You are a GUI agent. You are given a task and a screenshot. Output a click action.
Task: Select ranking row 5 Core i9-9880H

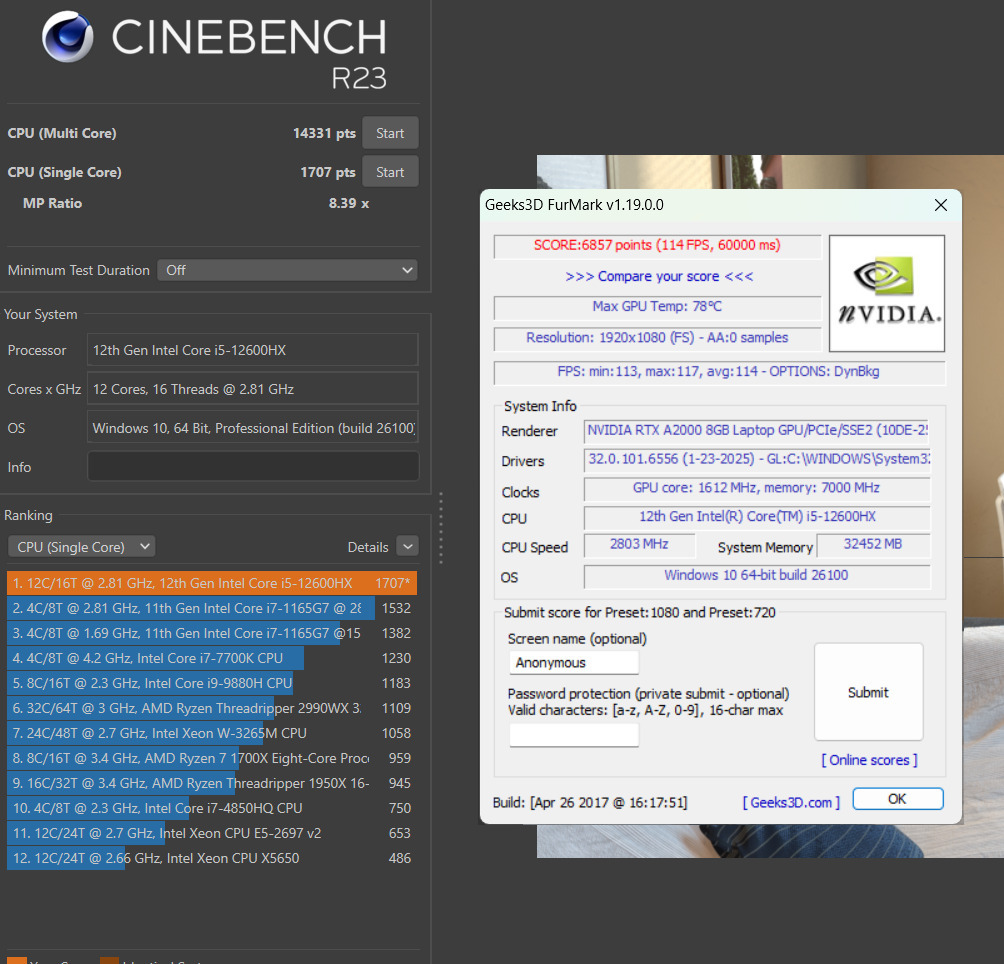pyautogui.click(x=212, y=683)
